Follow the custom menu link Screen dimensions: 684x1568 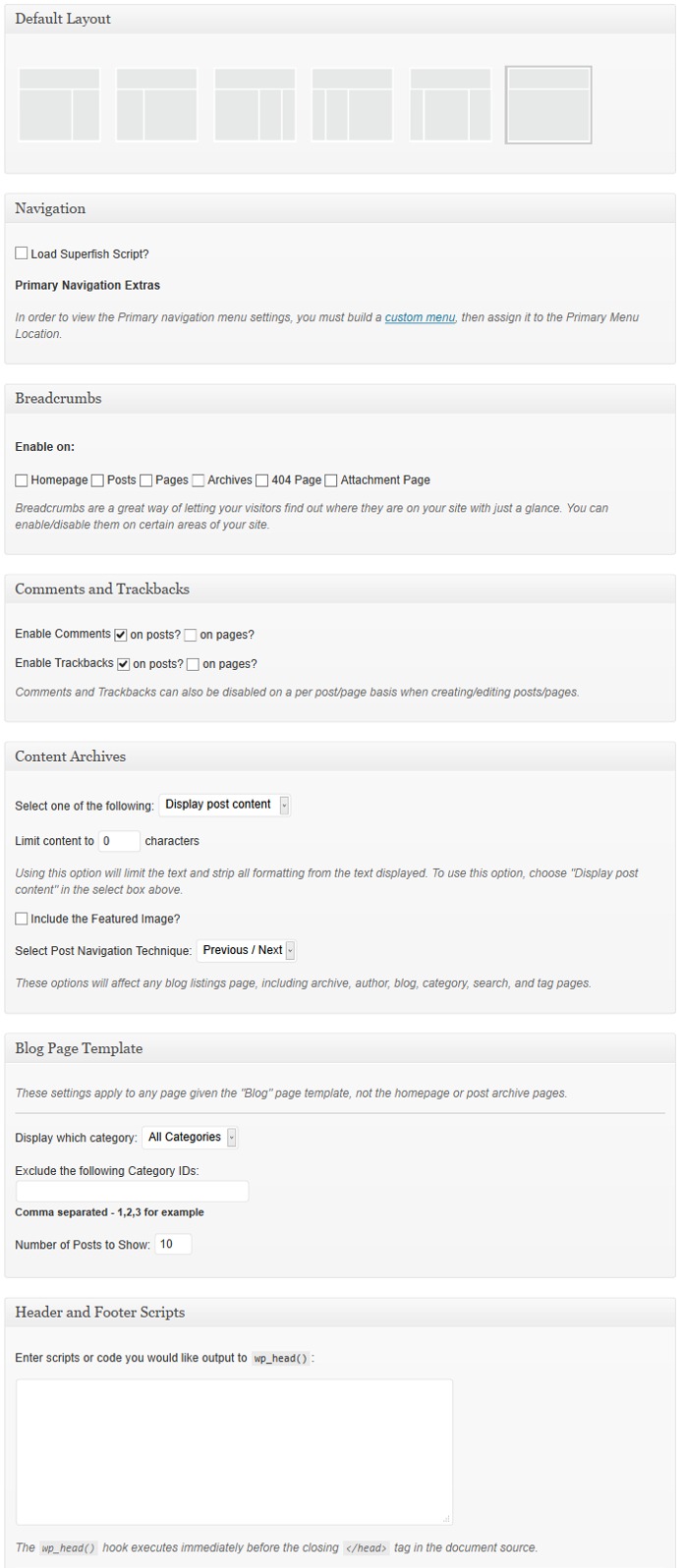click(x=420, y=317)
